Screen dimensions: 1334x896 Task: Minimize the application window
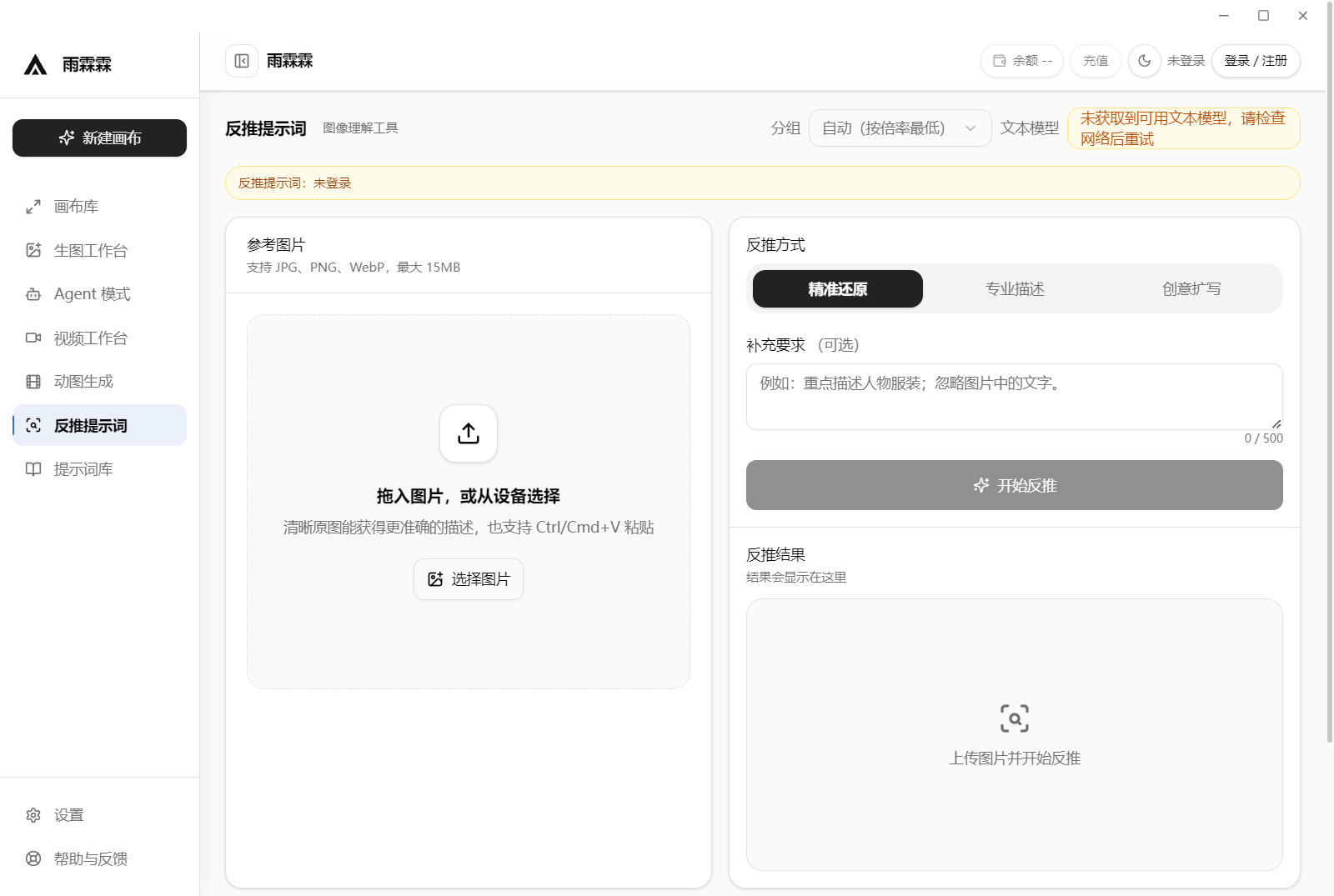1224,16
